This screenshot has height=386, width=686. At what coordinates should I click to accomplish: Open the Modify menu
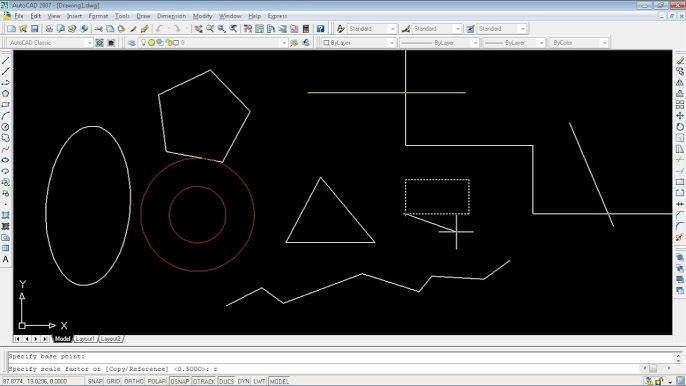pyautogui.click(x=203, y=16)
